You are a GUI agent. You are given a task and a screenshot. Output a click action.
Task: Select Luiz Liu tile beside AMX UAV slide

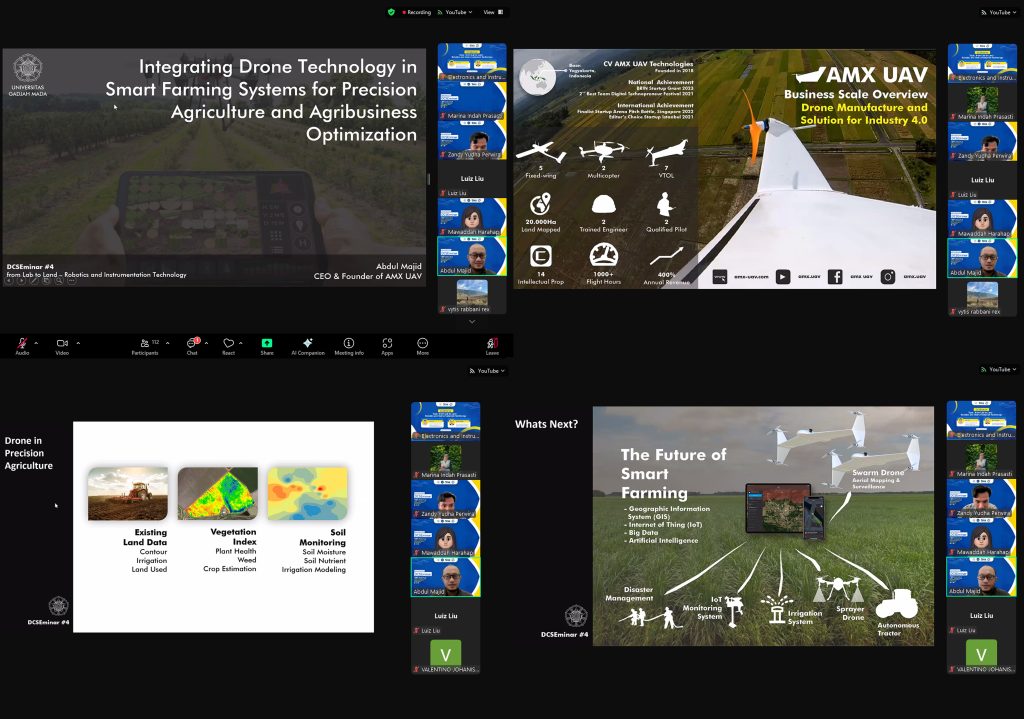(982, 180)
